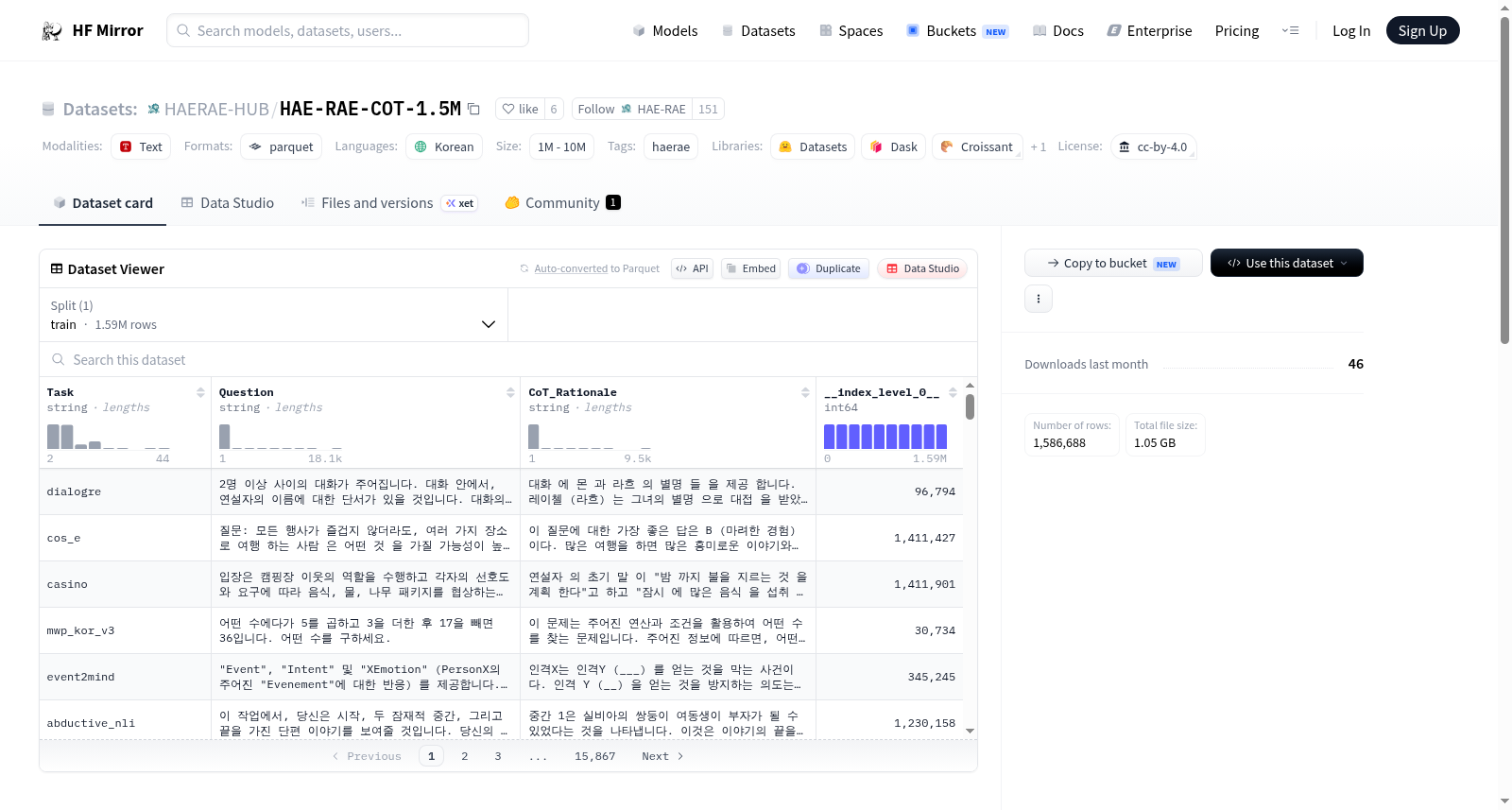Select the Dask library tag
The height and width of the screenshot is (810, 1512).
(x=894, y=146)
